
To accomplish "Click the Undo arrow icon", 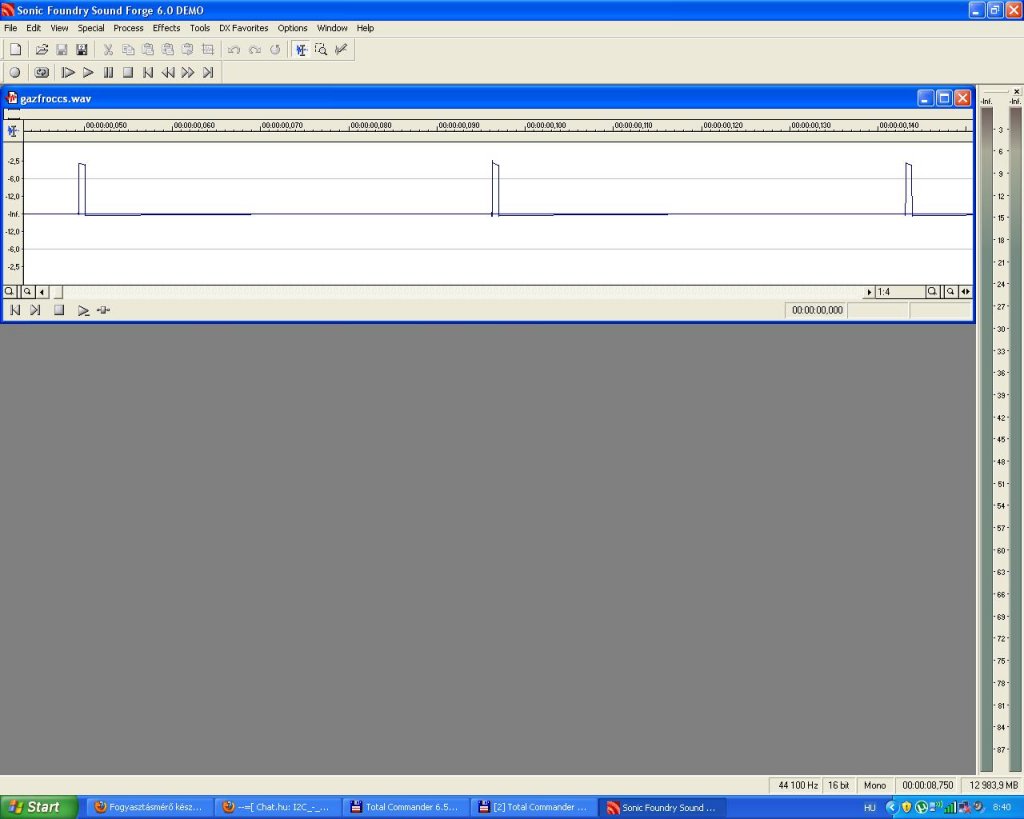I will click(x=234, y=50).
